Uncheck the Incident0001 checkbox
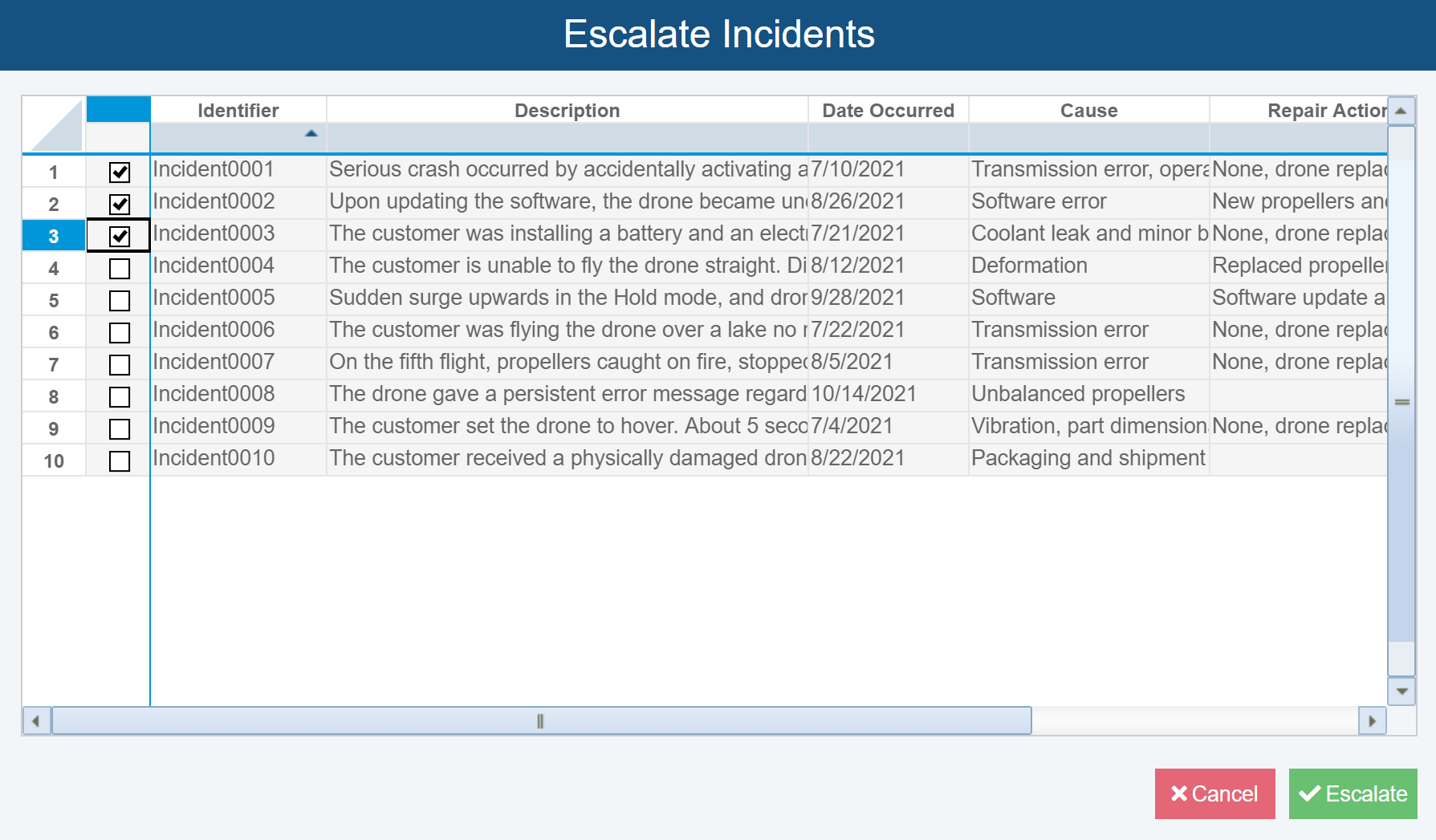The width and height of the screenshot is (1436, 840). coord(120,172)
